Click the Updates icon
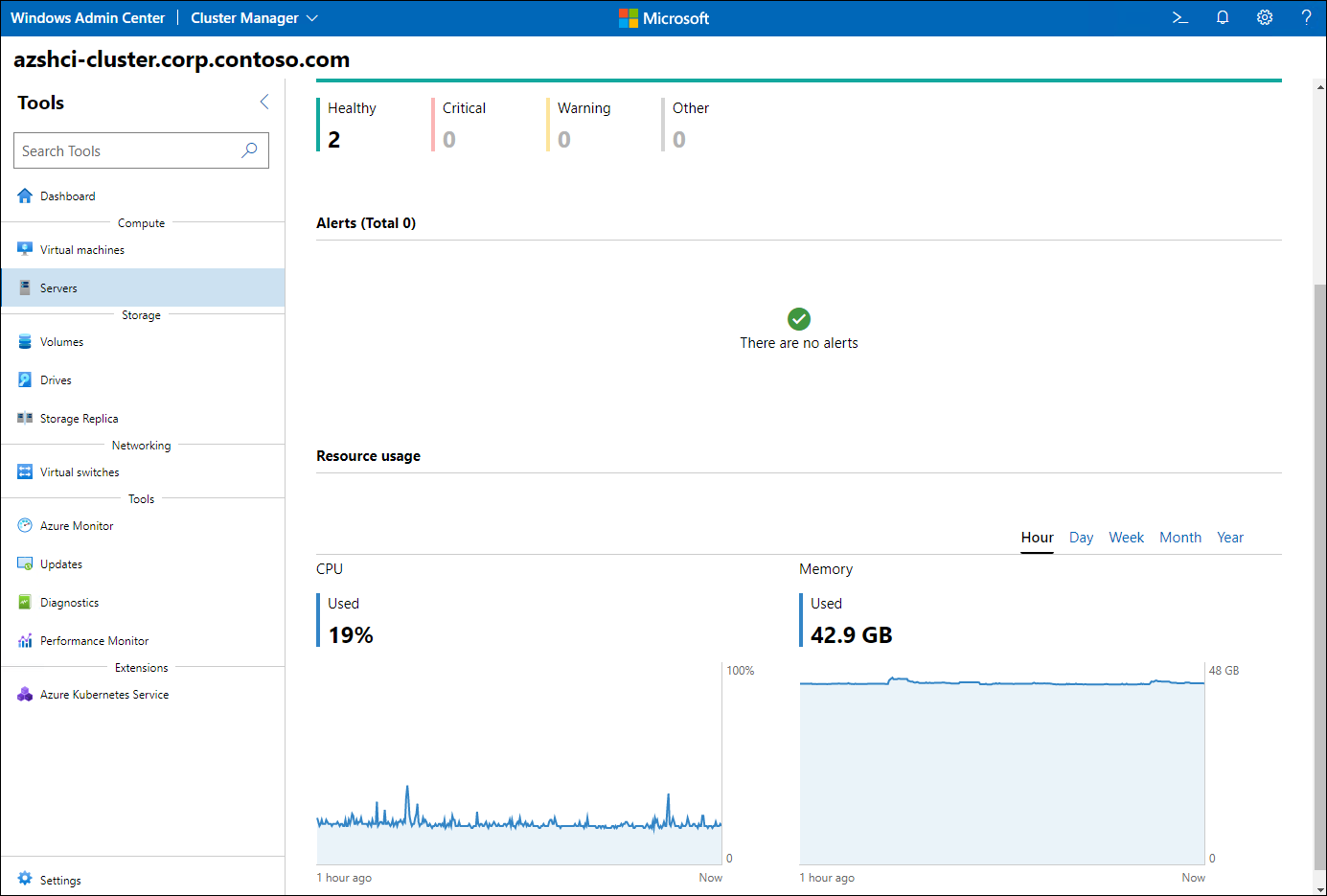The image size is (1327, 896). tap(25, 563)
